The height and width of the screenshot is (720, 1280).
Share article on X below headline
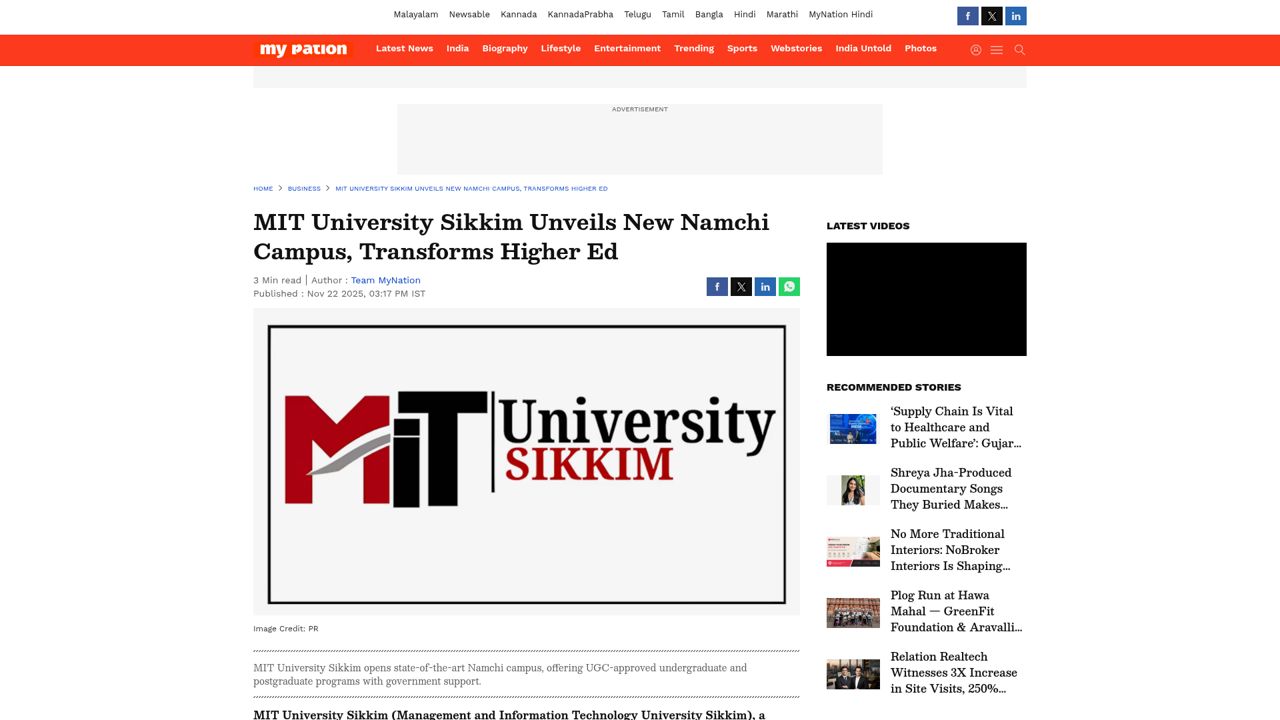(741, 287)
